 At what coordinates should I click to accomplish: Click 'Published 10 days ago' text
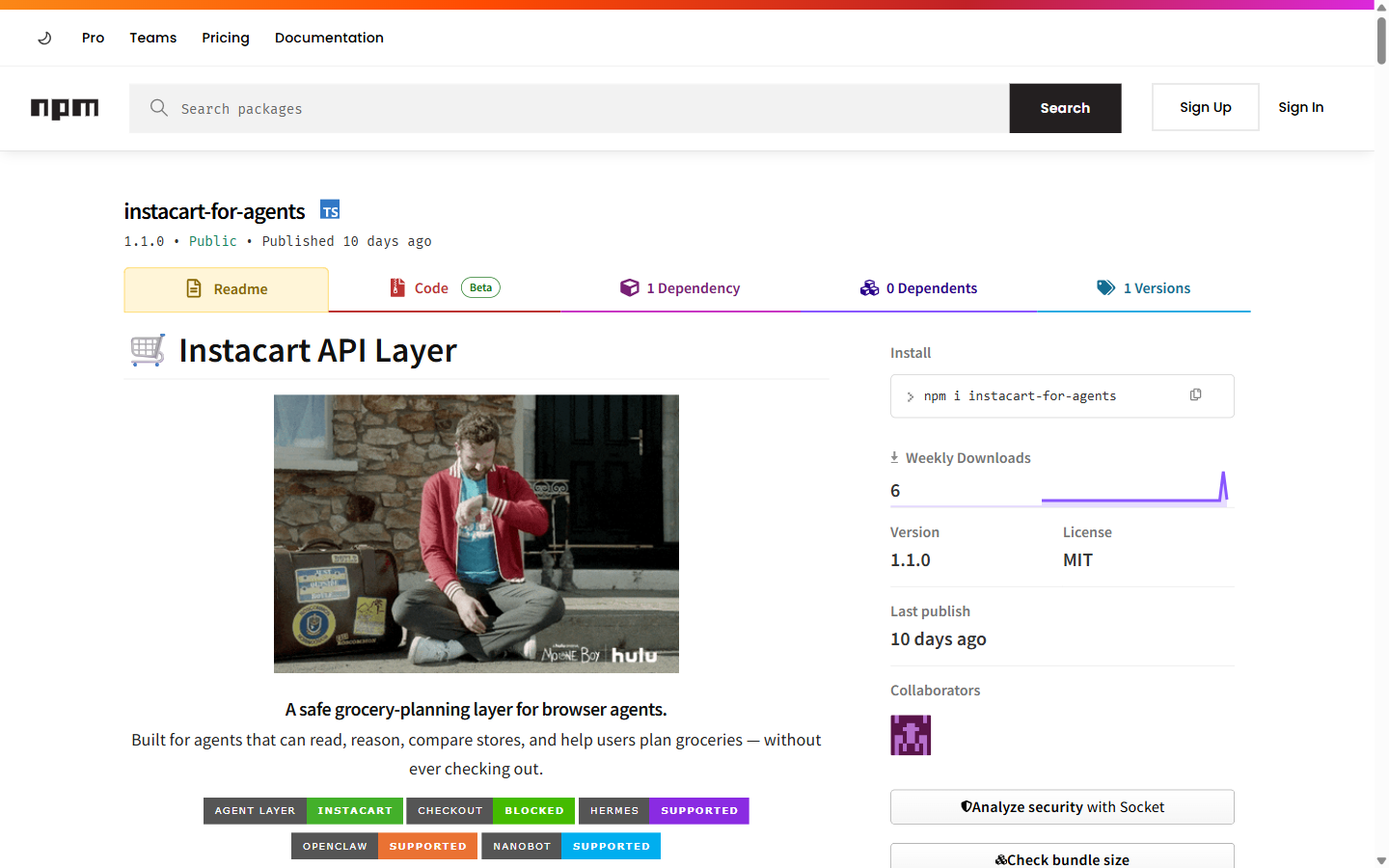(x=346, y=241)
